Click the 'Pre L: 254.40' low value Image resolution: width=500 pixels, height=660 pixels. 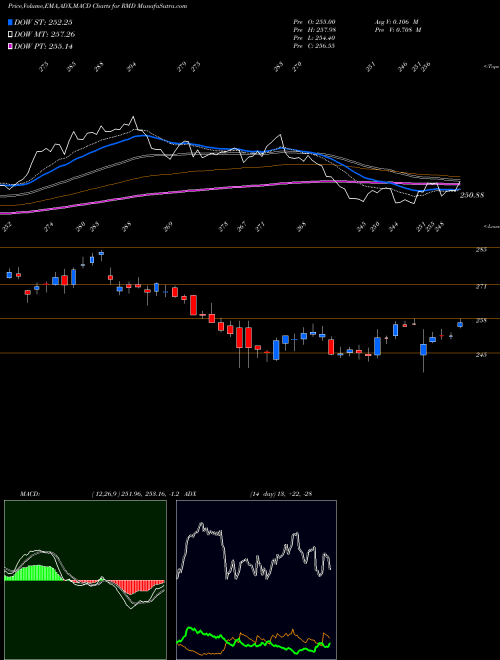point(314,38)
